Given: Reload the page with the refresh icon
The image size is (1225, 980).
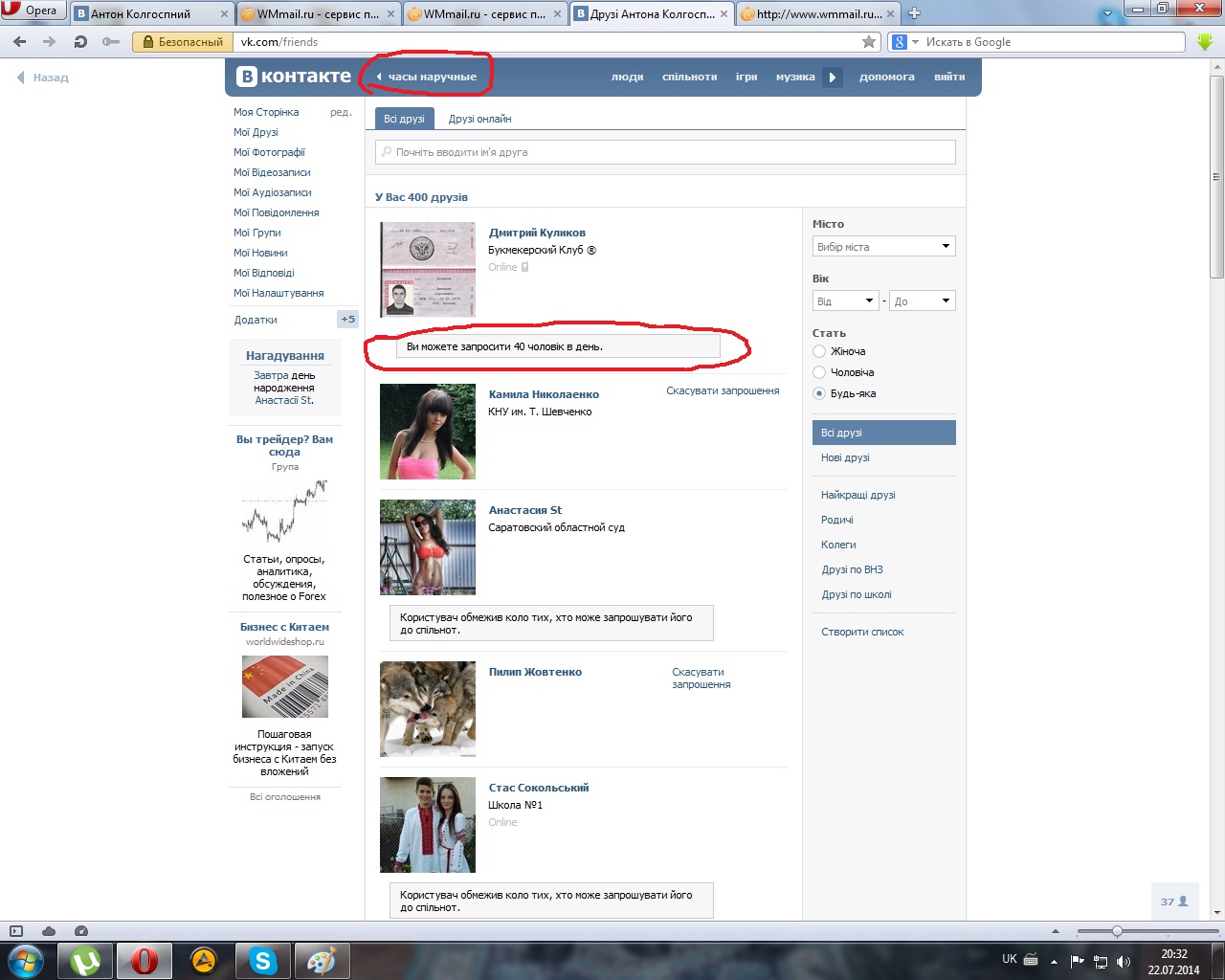Looking at the screenshot, I should (80, 42).
